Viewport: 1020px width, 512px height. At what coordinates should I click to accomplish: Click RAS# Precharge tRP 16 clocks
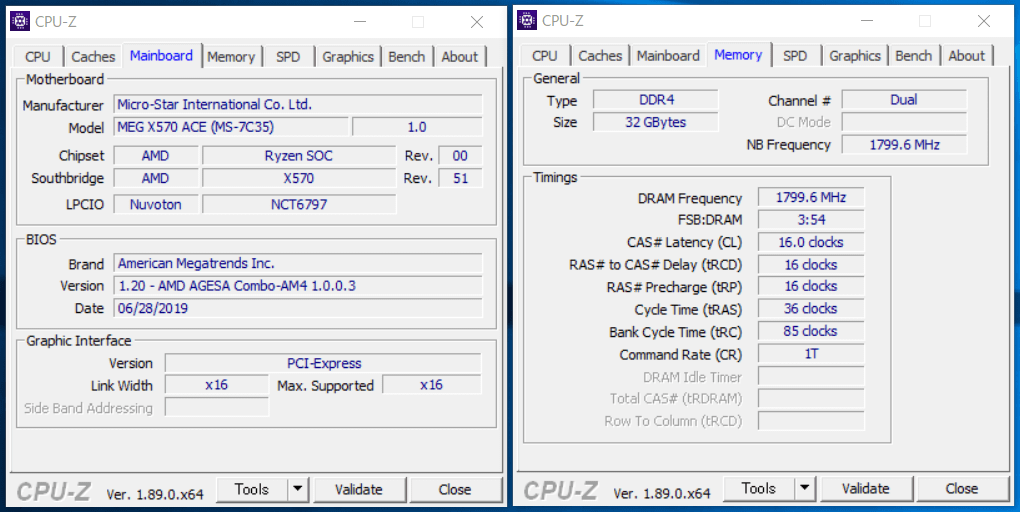811,286
